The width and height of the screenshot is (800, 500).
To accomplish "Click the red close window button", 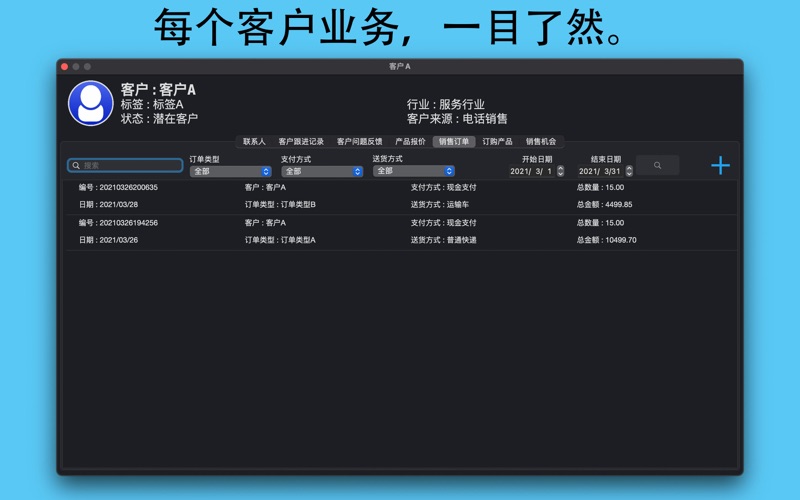I will click(x=65, y=67).
